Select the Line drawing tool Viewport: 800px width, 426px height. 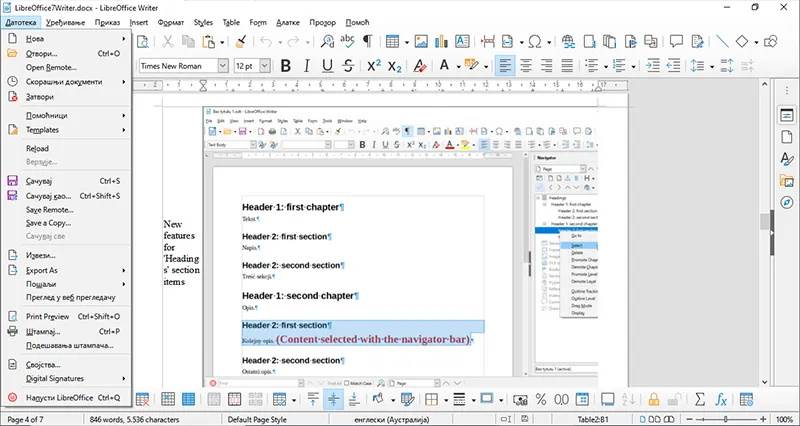click(x=722, y=41)
